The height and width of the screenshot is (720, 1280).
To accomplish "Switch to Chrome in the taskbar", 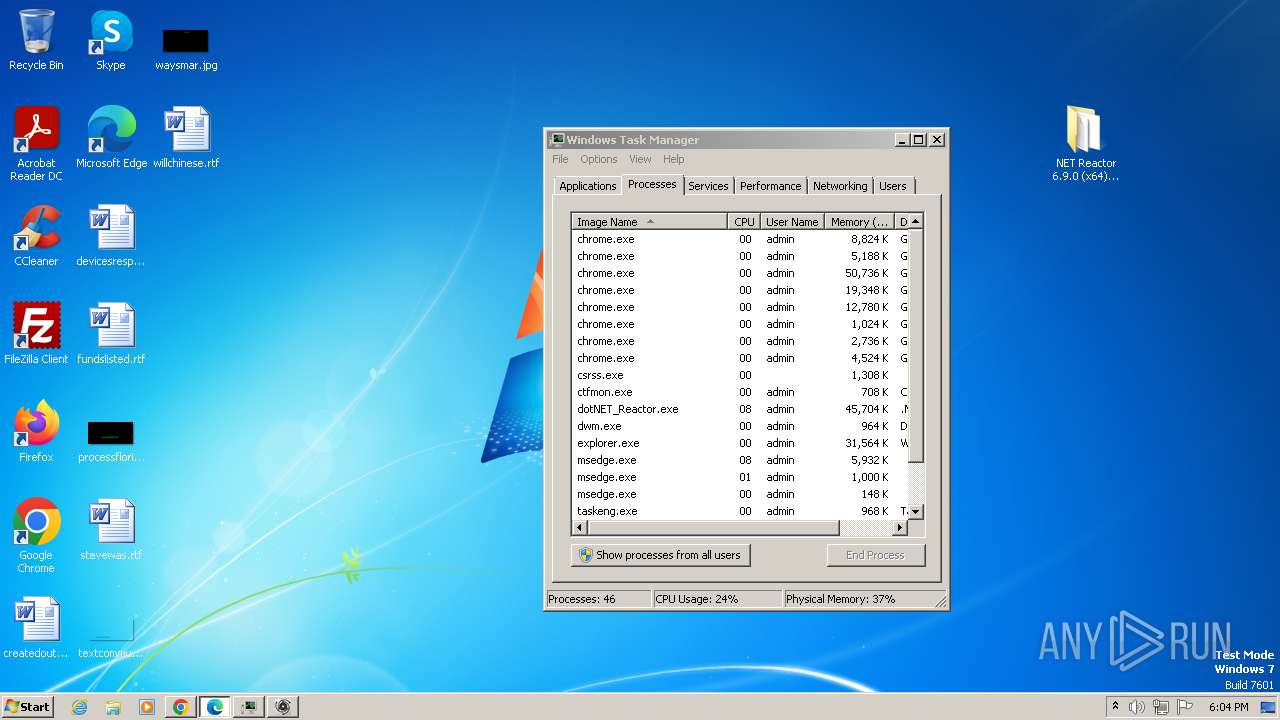I will [181, 707].
